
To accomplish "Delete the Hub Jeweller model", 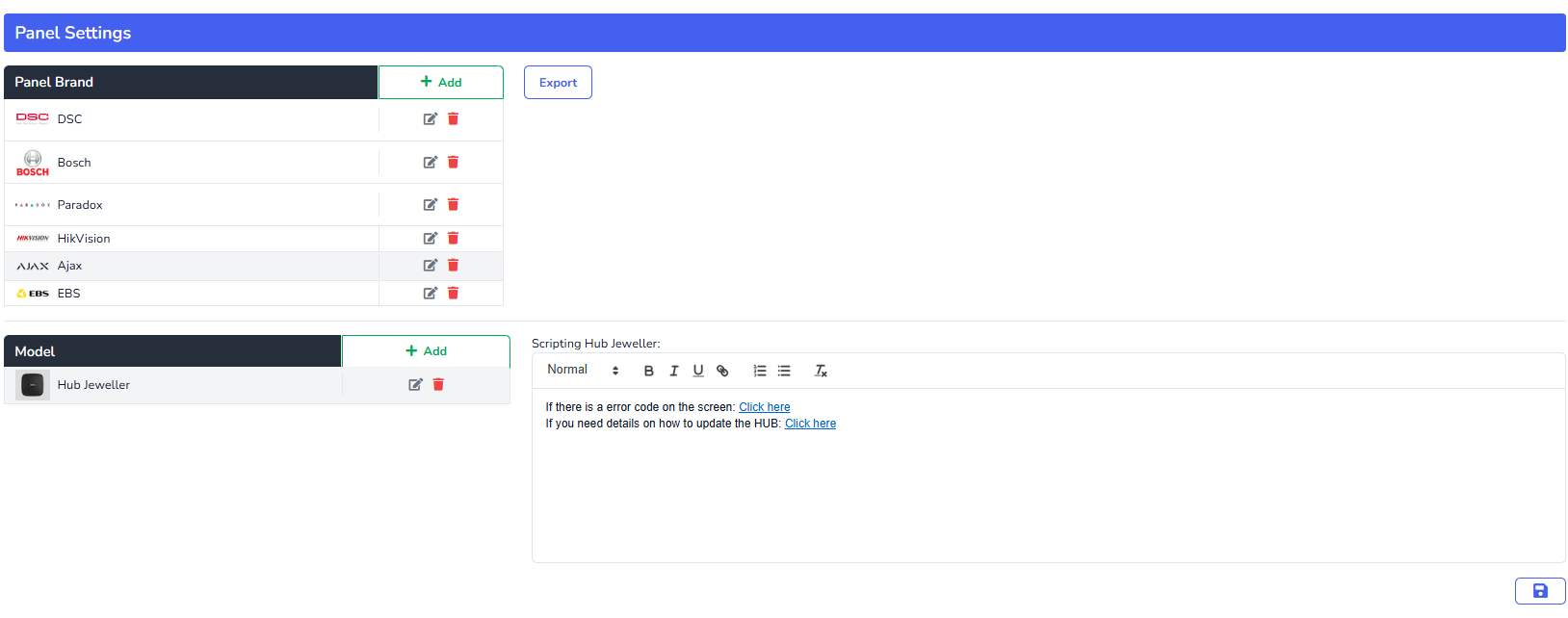I will [x=438, y=385].
